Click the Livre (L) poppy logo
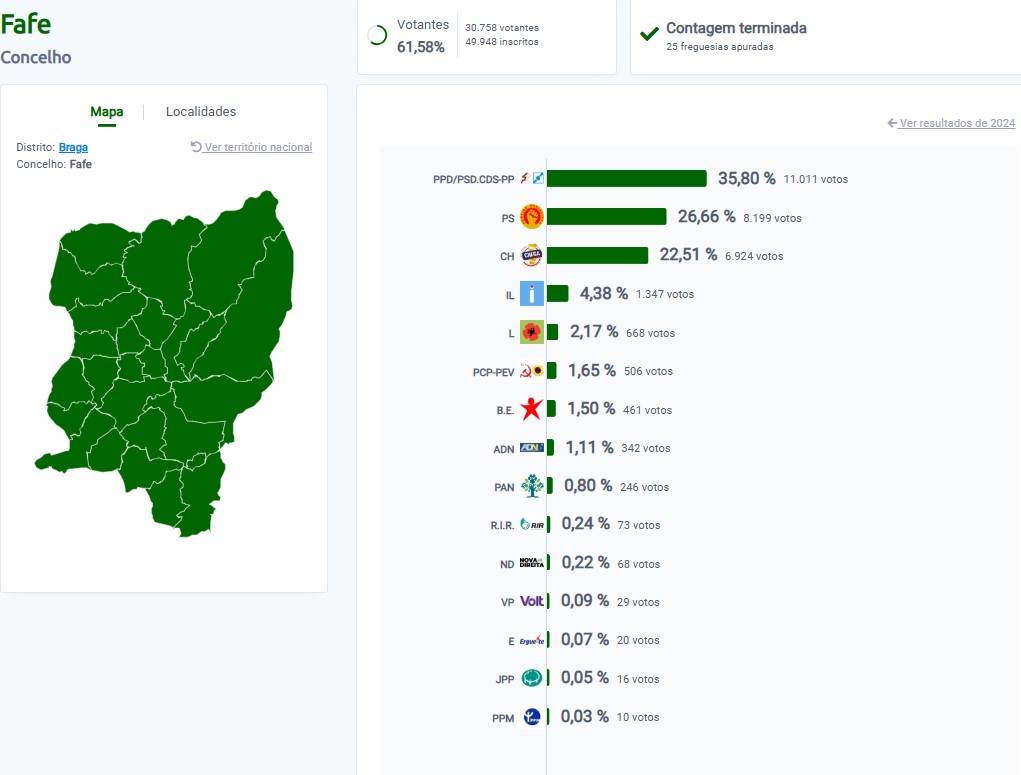Image resolution: width=1021 pixels, height=775 pixels. (x=532, y=332)
